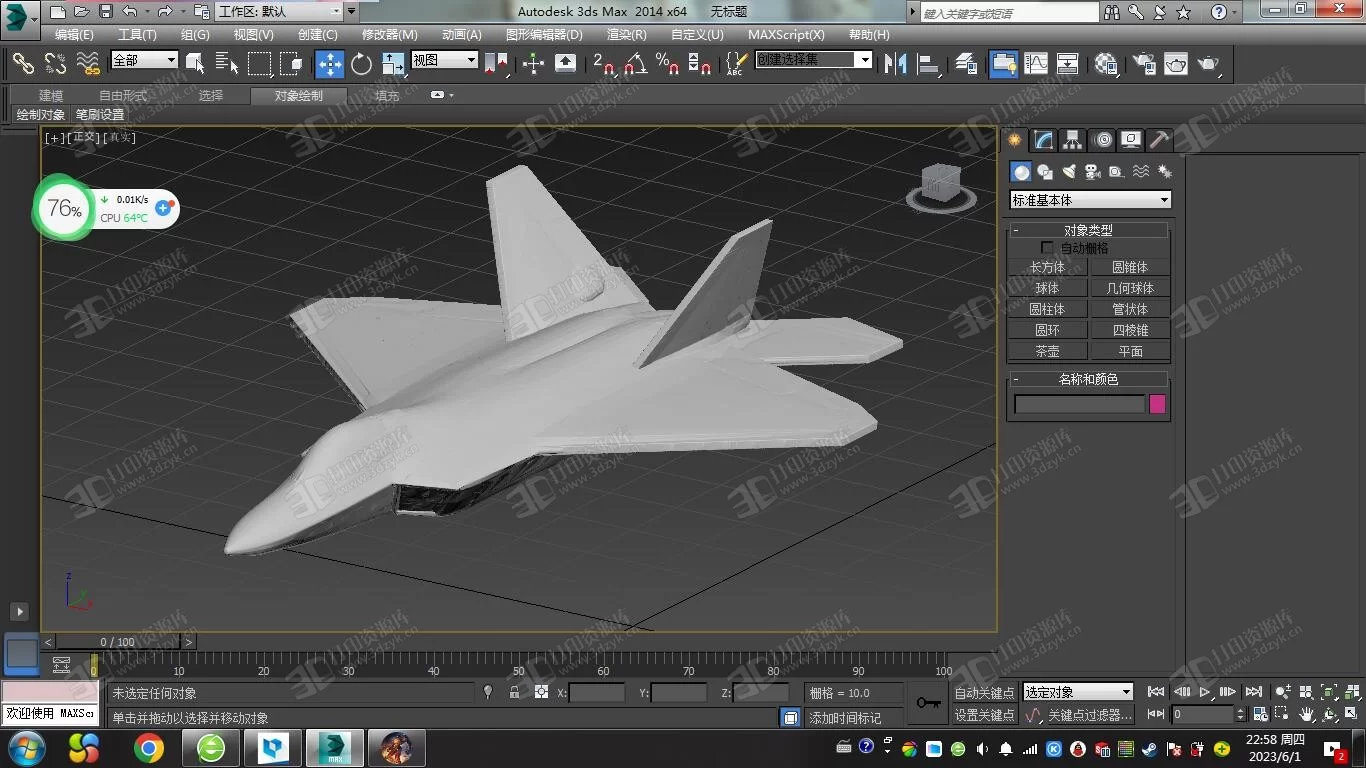1366x768 pixels.
Task: Collapse the 对象类型 rollout
Action: coord(1088,230)
